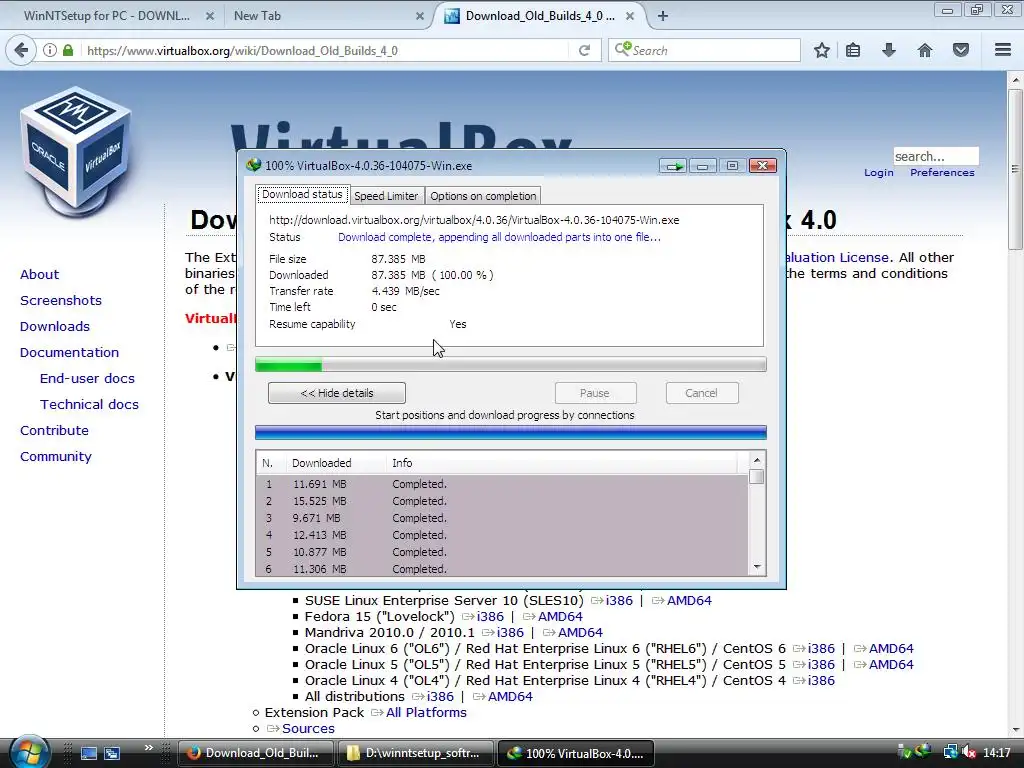
Task: Reload the VirtualBox page
Action: point(584,50)
